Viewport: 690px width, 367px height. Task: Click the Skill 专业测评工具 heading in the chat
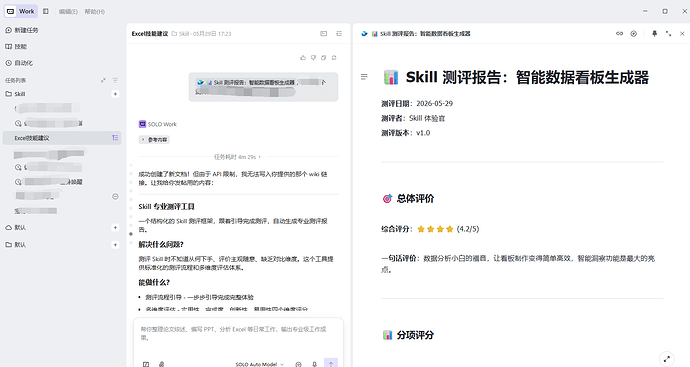click(166, 206)
